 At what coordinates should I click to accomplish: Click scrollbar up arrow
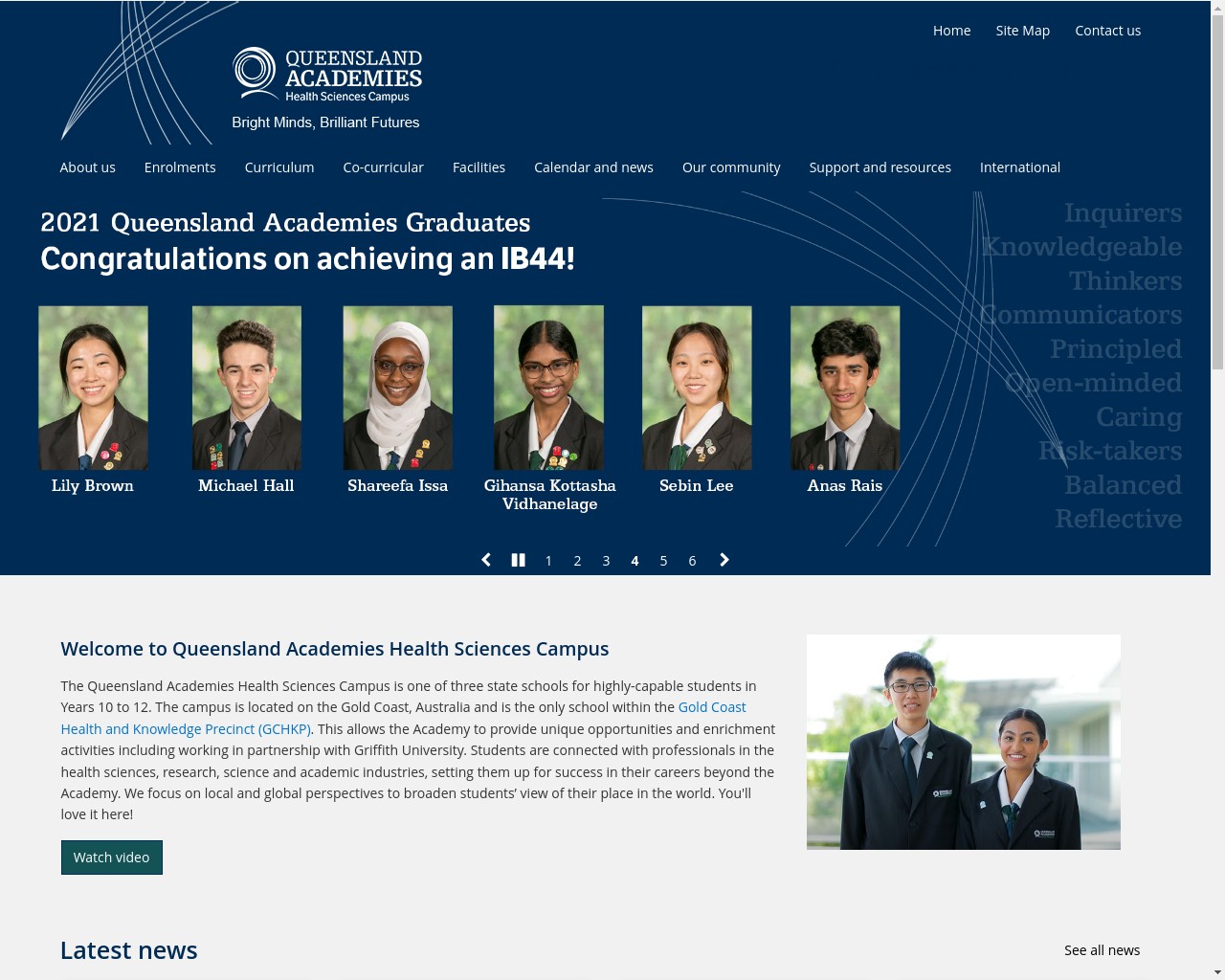point(1217,7)
